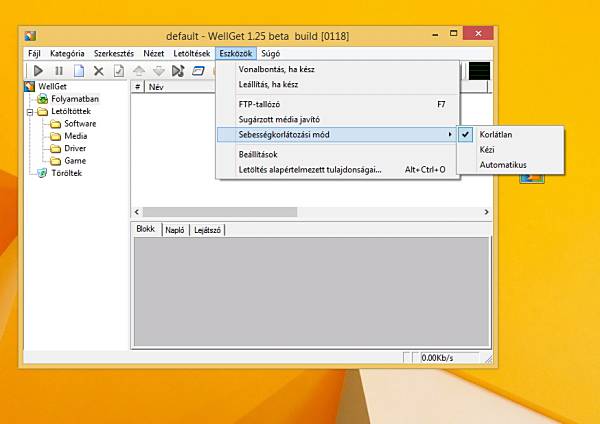600x424 pixels.
Task: Move item down with arrow icon
Action: 158,71
